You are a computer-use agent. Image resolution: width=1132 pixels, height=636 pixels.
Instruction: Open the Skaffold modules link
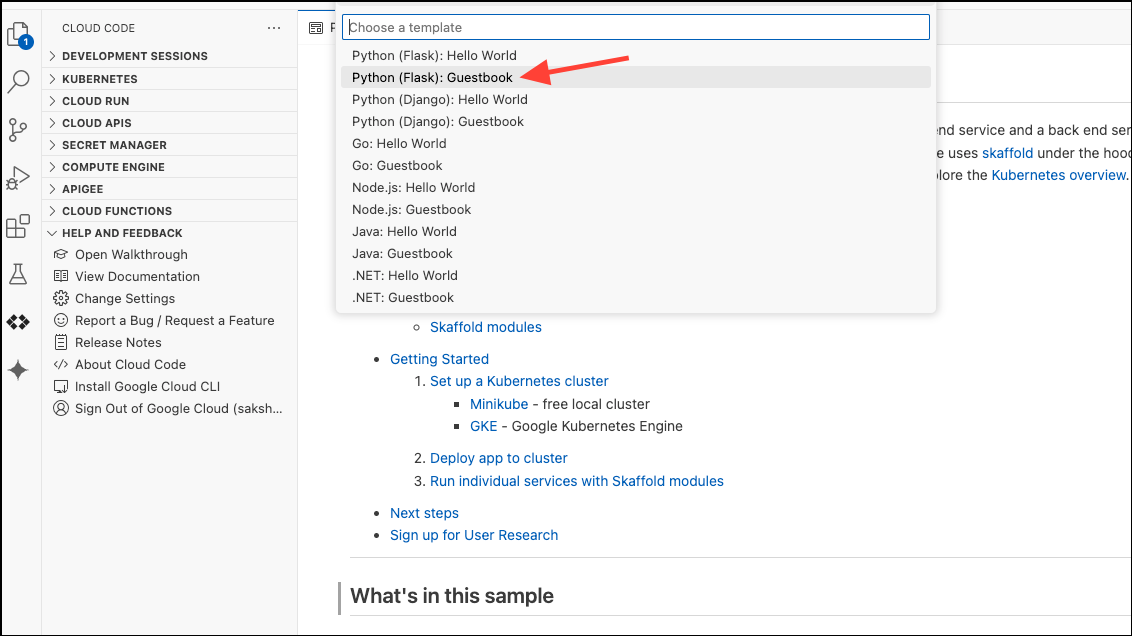485,327
